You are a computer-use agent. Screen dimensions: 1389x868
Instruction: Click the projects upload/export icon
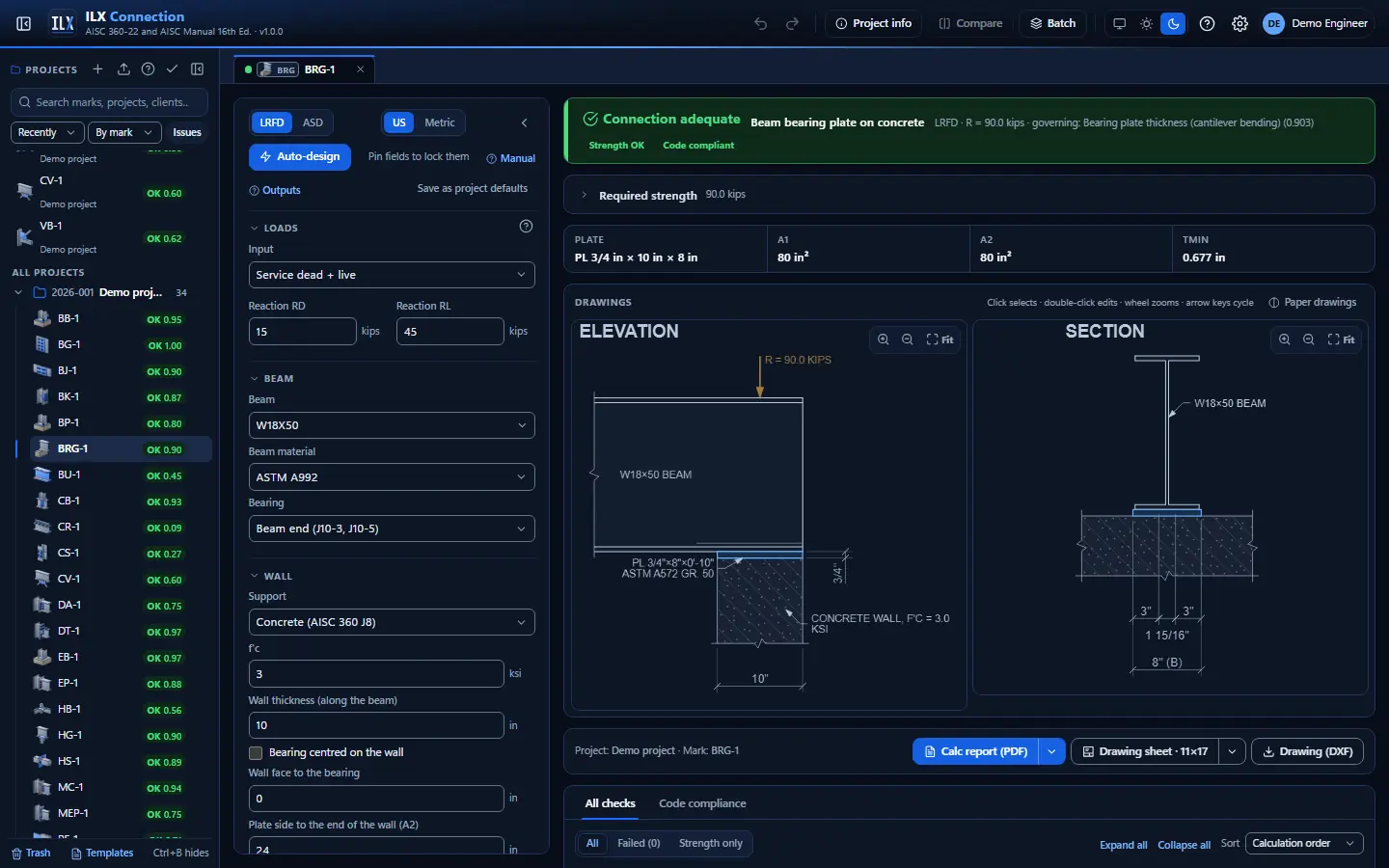(123, 69)
